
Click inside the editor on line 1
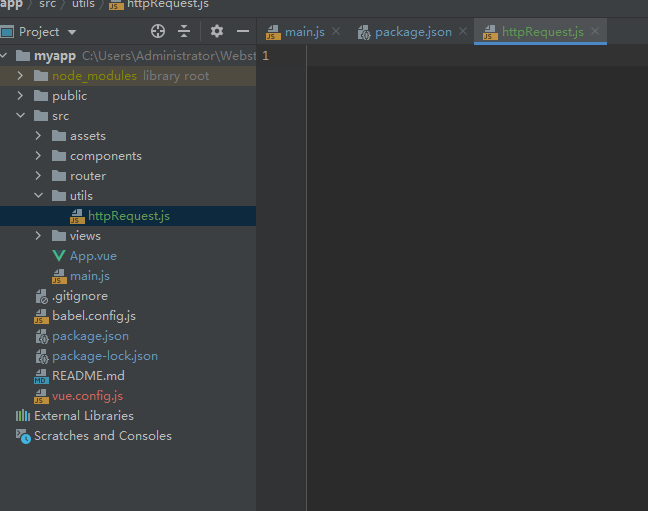pyautogui.click(x=450, y=56)
